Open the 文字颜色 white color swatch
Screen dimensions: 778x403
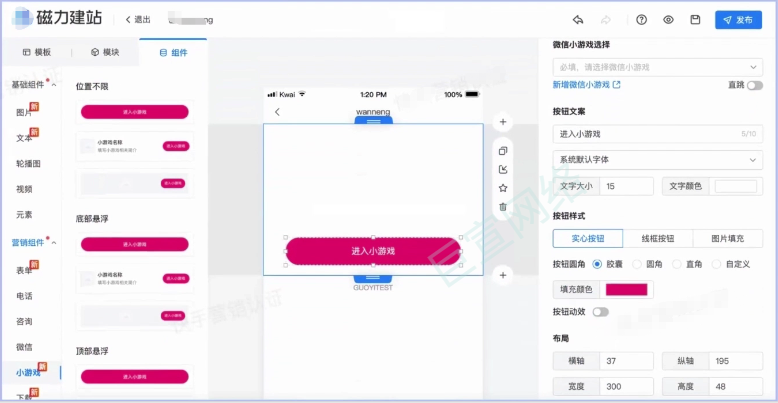click(735, 187)
